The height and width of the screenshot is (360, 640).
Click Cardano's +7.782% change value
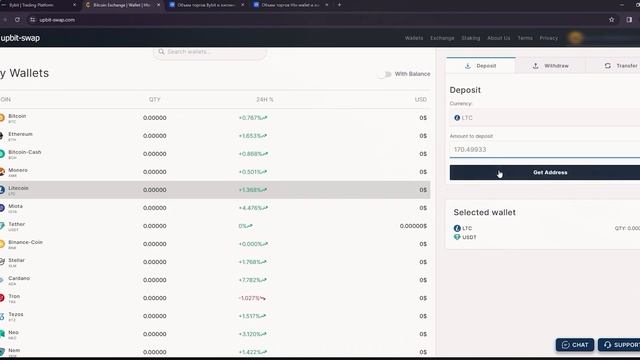[253, 280]
